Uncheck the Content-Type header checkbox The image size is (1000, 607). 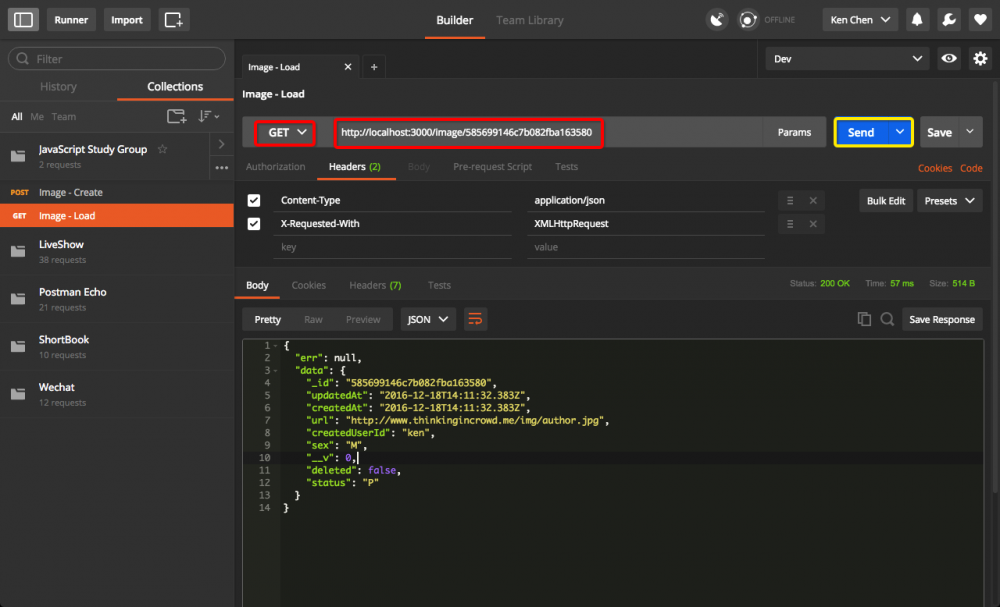coord(253,200)
